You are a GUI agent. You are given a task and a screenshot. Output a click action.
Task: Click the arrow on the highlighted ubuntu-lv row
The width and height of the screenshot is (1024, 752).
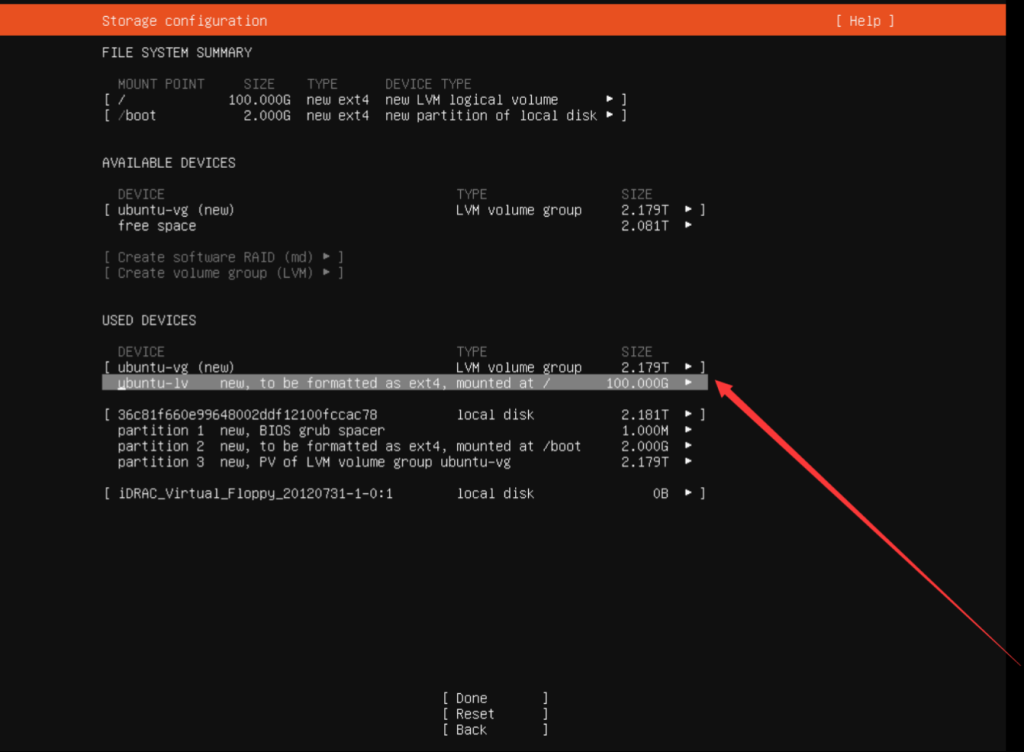point(688,383)
